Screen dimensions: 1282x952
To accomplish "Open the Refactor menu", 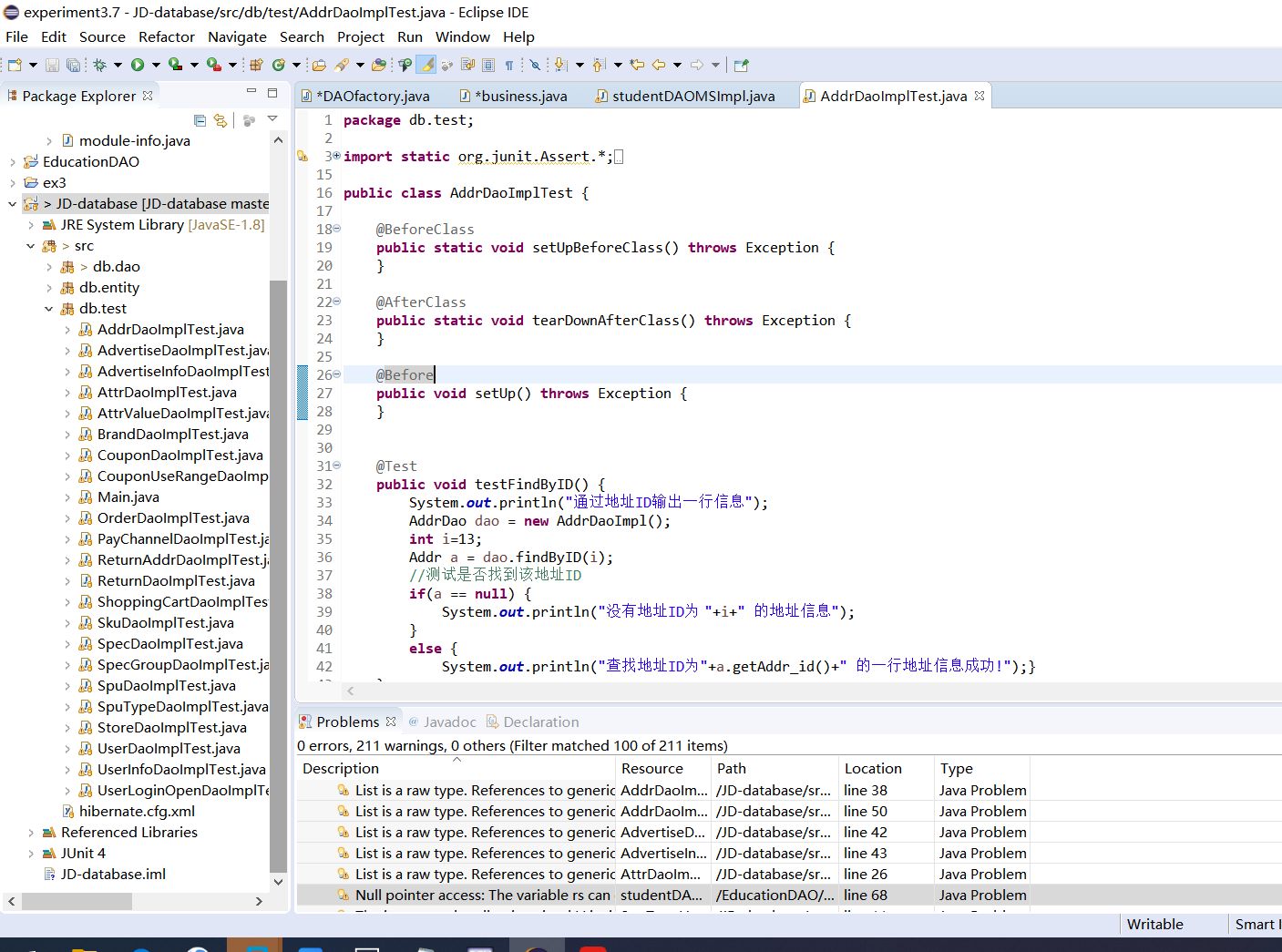I will [x=166, y=36].
